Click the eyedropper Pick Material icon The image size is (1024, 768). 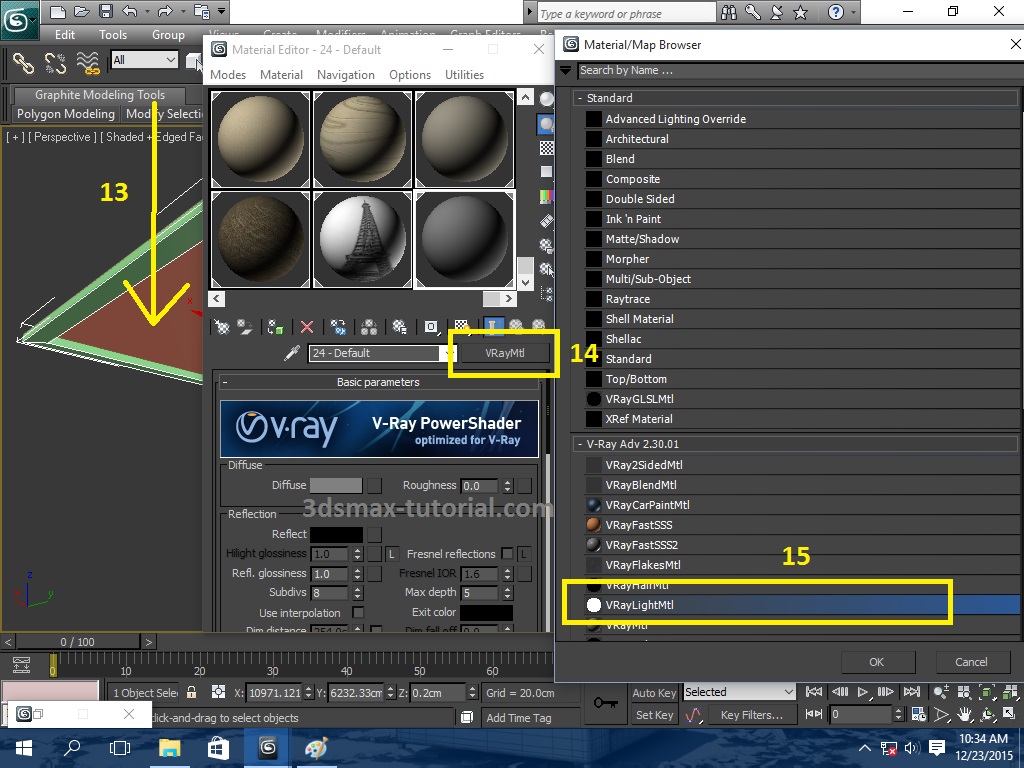[292, 353]
